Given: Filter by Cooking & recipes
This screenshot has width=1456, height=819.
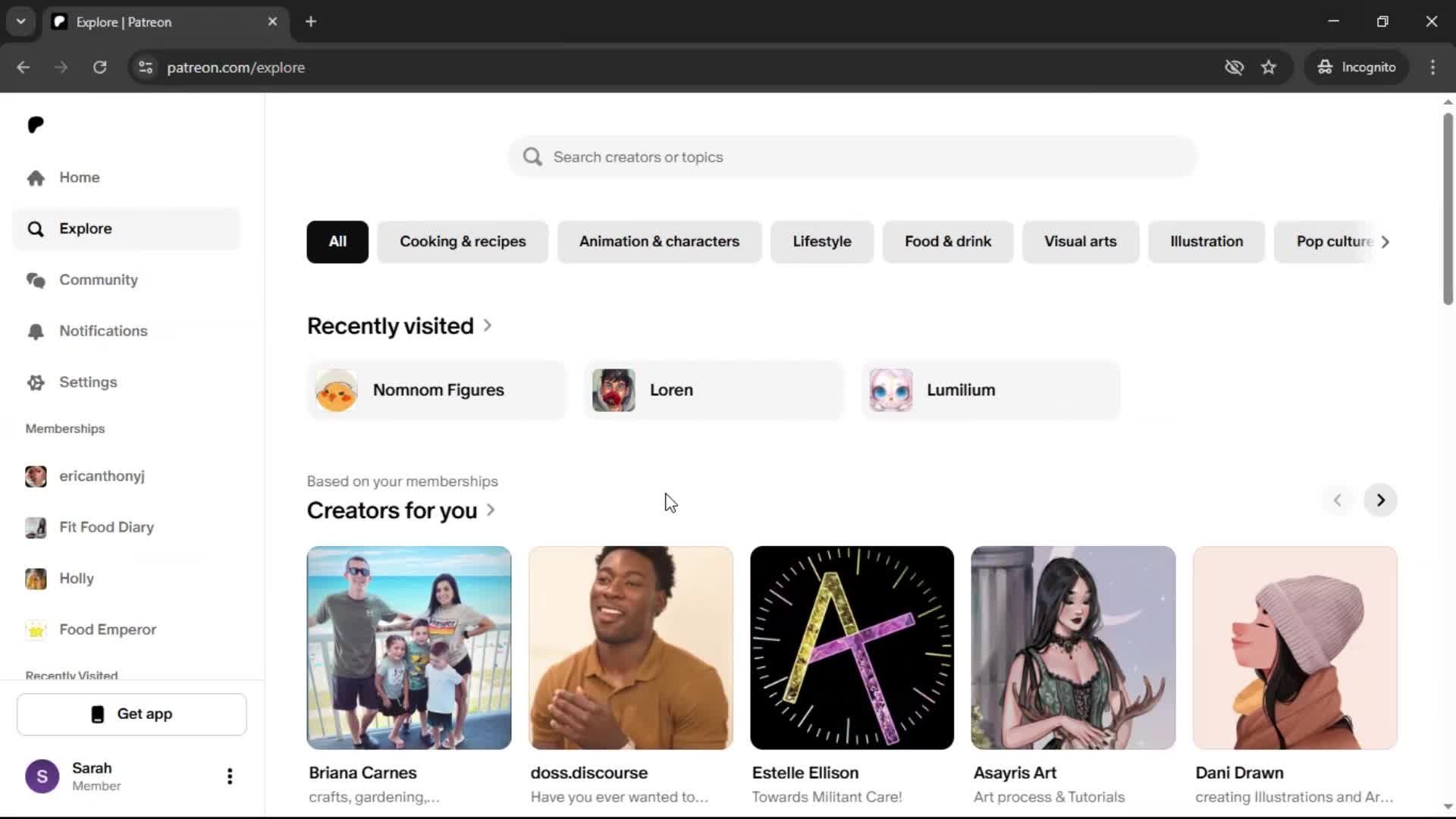Looking at the screenshot, I should [463, 242].
